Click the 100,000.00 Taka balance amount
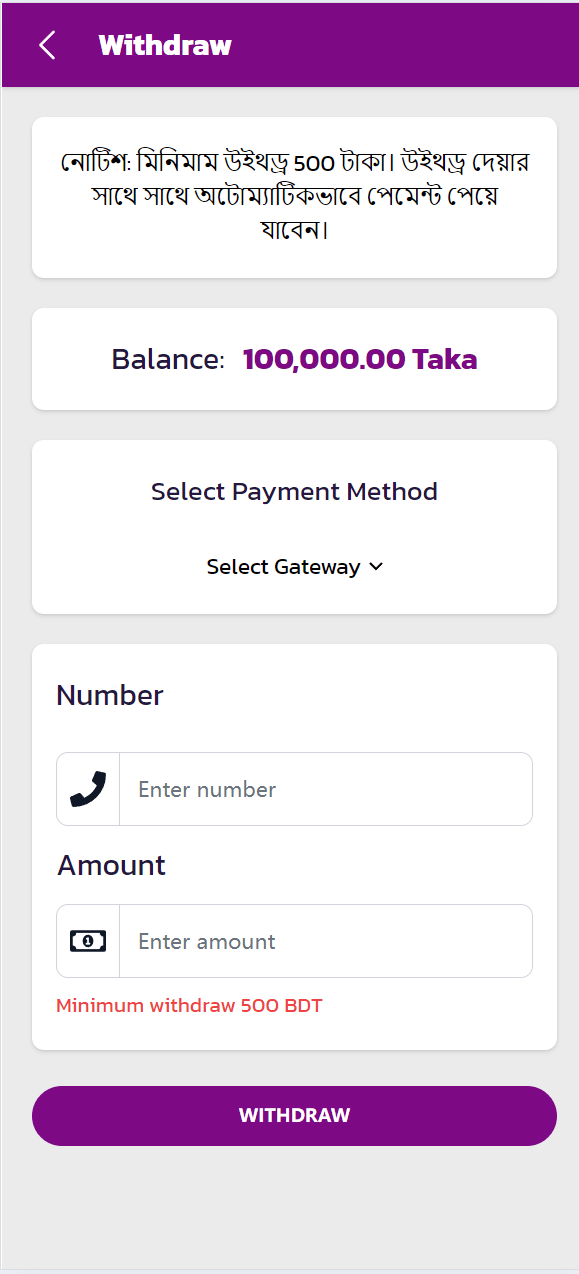Screen dimensions: 579x1274 tap(360, 359)
